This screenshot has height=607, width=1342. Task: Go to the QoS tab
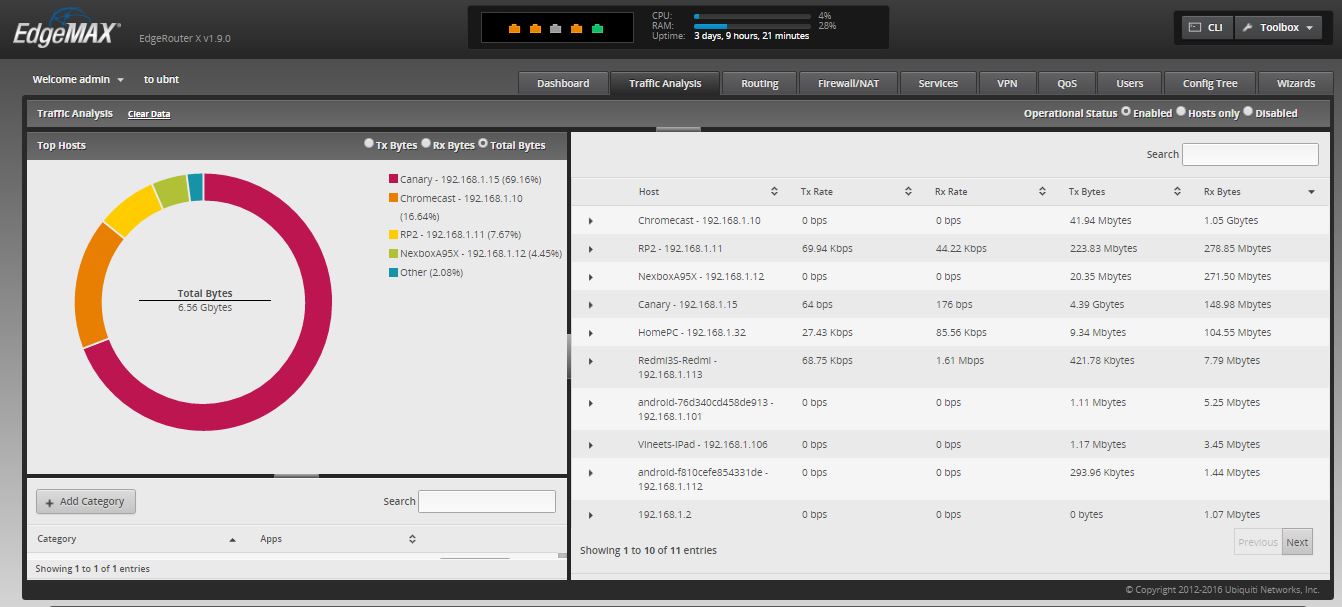(1067, 83)
